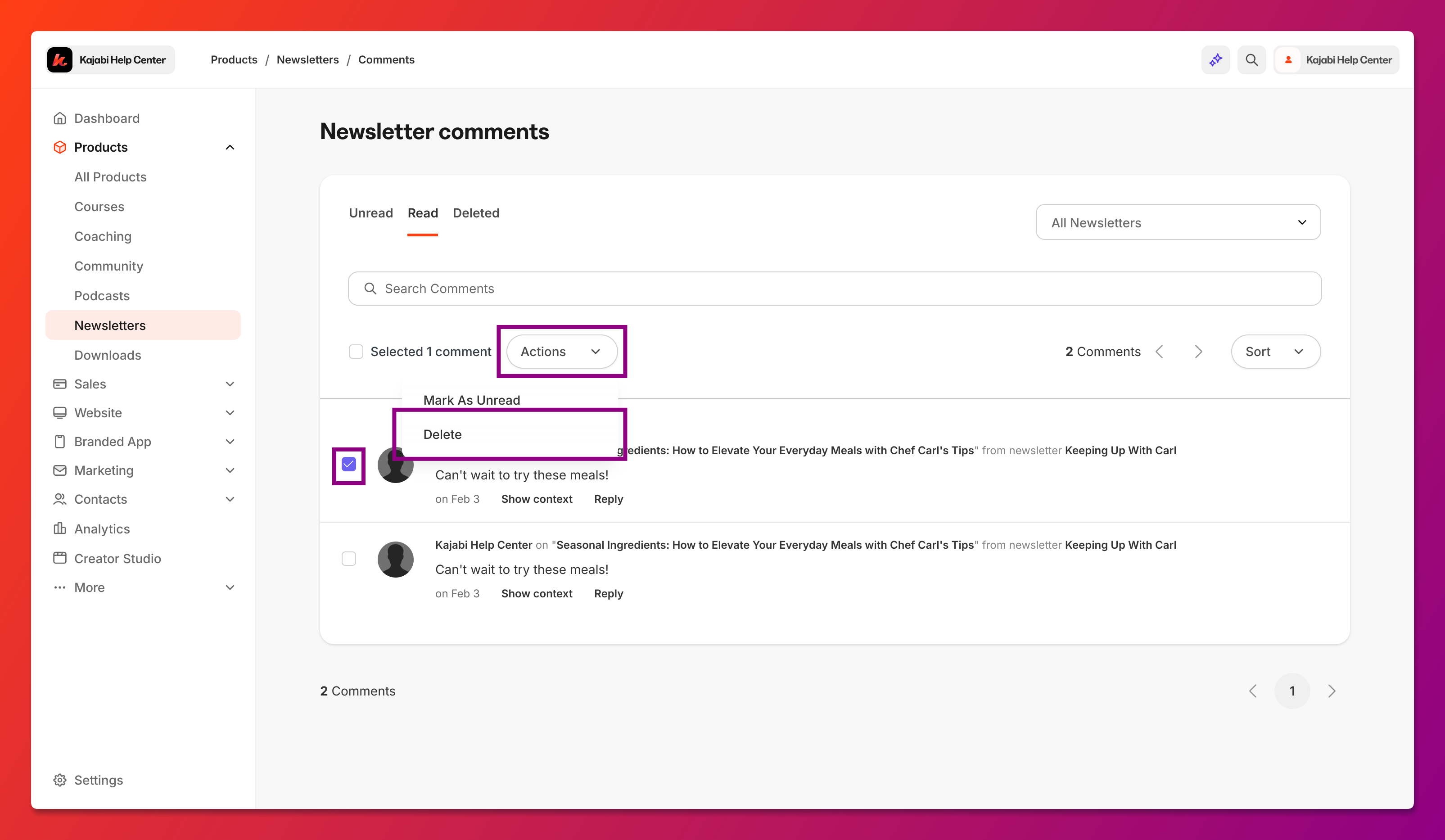Open Podcasts in the sidebar

click(102, 296)
